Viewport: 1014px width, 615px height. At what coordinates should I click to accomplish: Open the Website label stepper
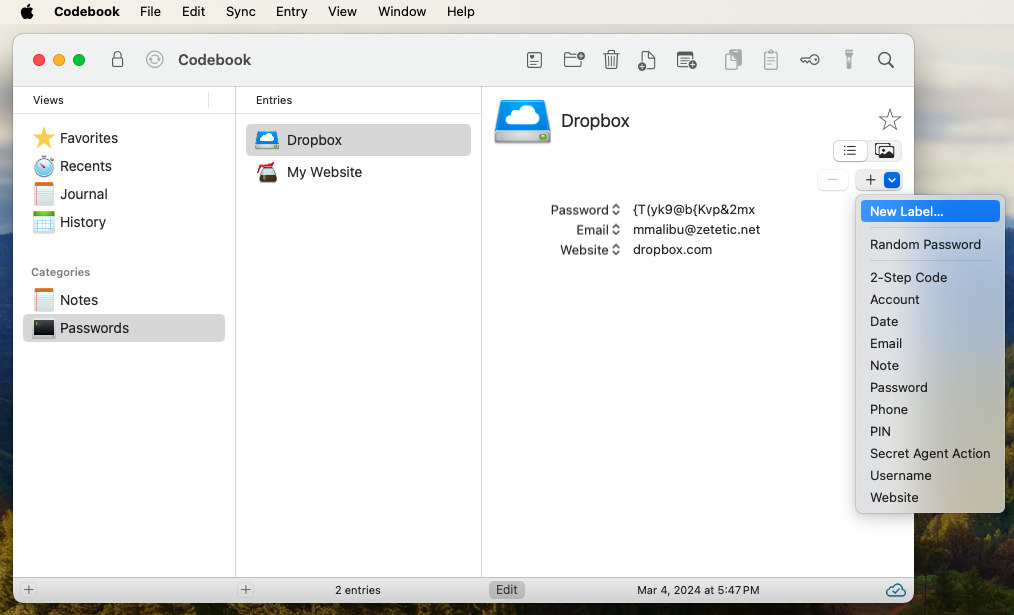pyautogui.click(x=616, y=250)
